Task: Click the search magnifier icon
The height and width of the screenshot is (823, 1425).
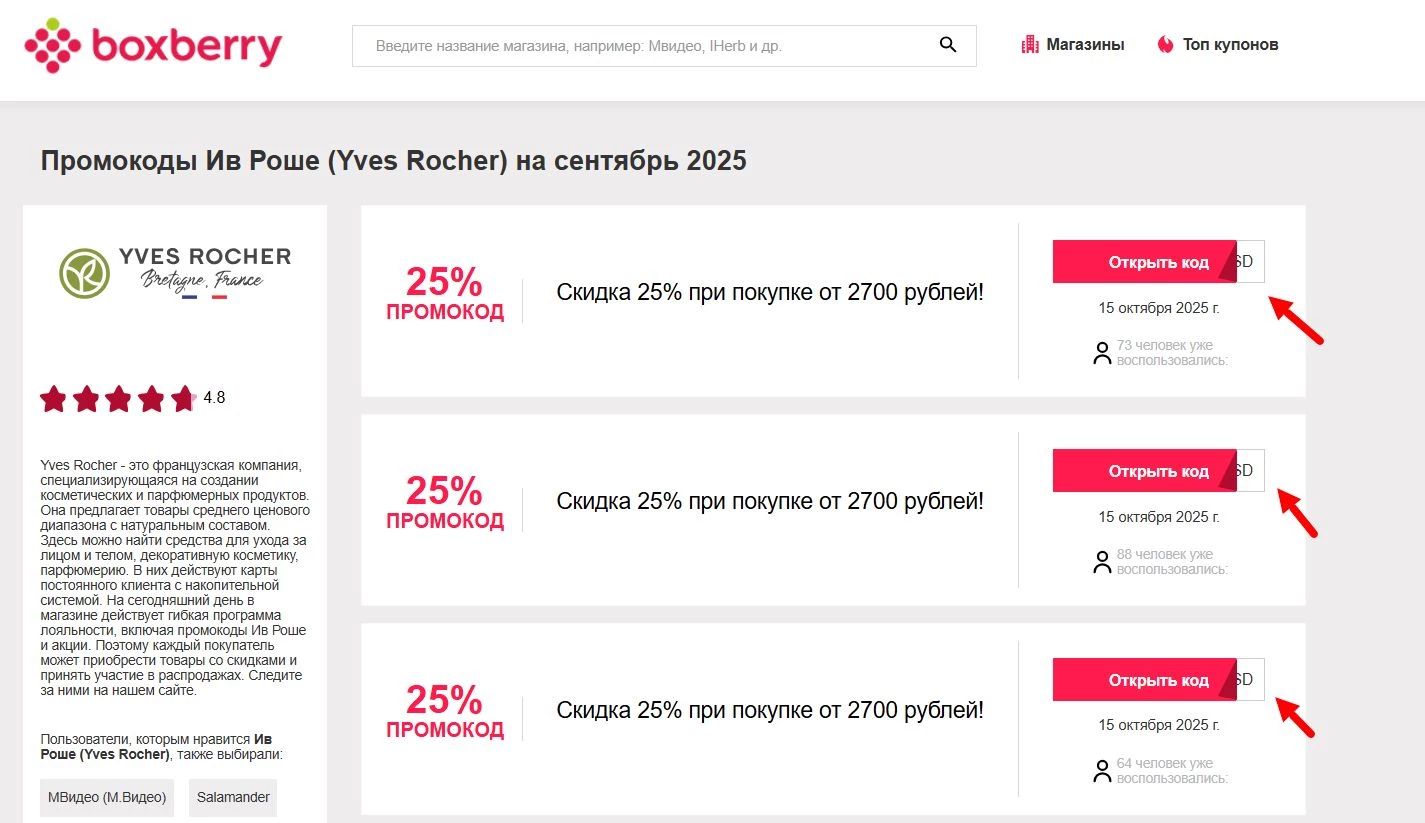Action: click(x=948, y=45)
